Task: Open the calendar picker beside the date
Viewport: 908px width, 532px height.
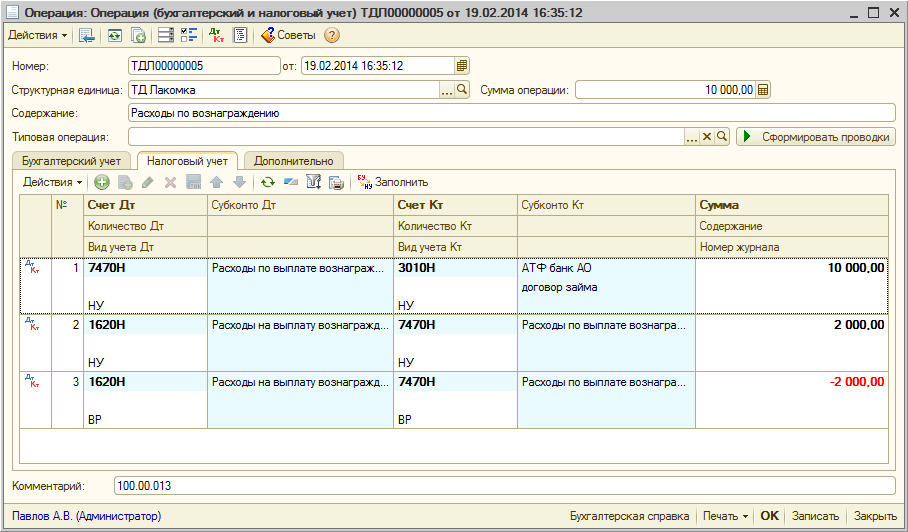Action: click(462, 66)
